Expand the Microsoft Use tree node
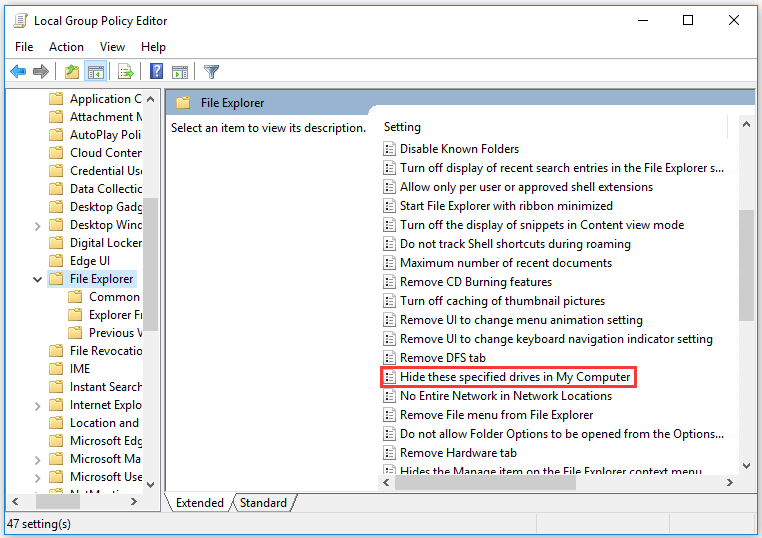 [37, 478]
